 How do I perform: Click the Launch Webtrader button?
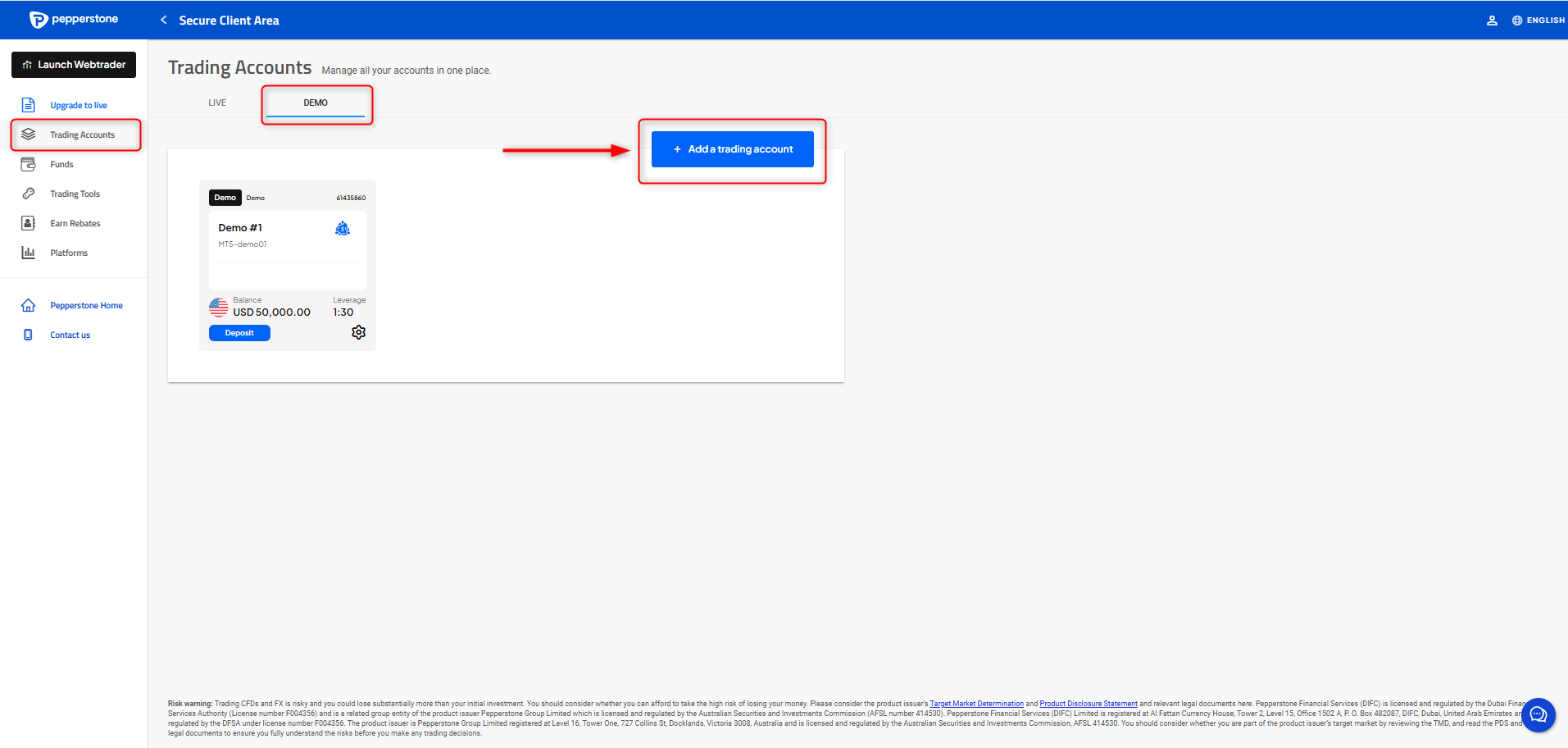click(x=74, y=65)
